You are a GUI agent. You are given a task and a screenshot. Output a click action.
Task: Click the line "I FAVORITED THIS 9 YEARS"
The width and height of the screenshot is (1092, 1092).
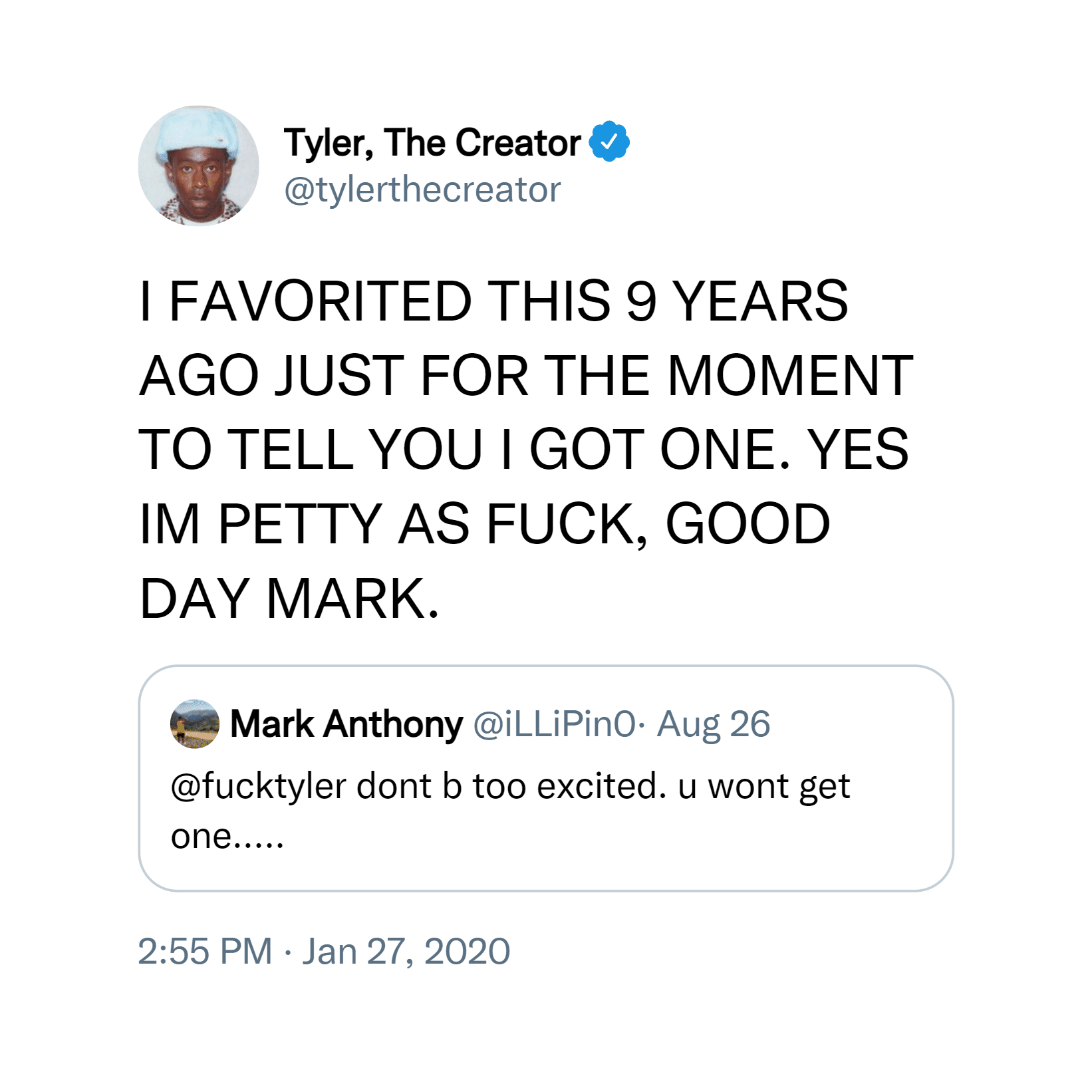point(494,302)
